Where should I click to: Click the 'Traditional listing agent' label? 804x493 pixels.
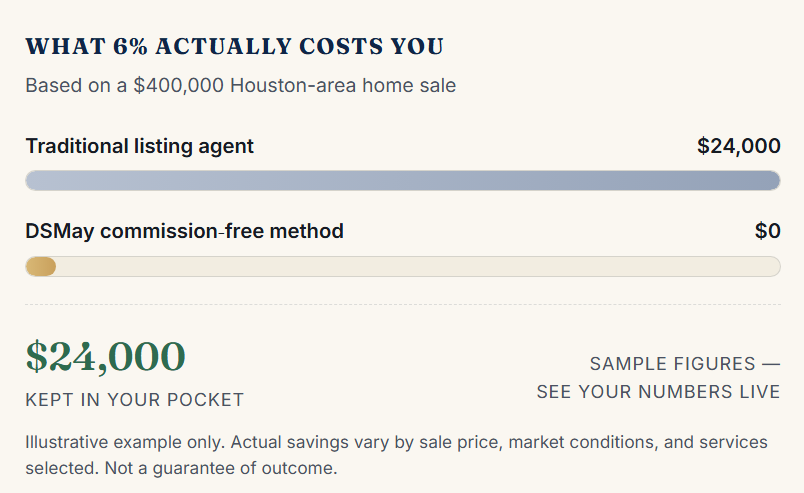pyautogui.click(x=139, y=146)
